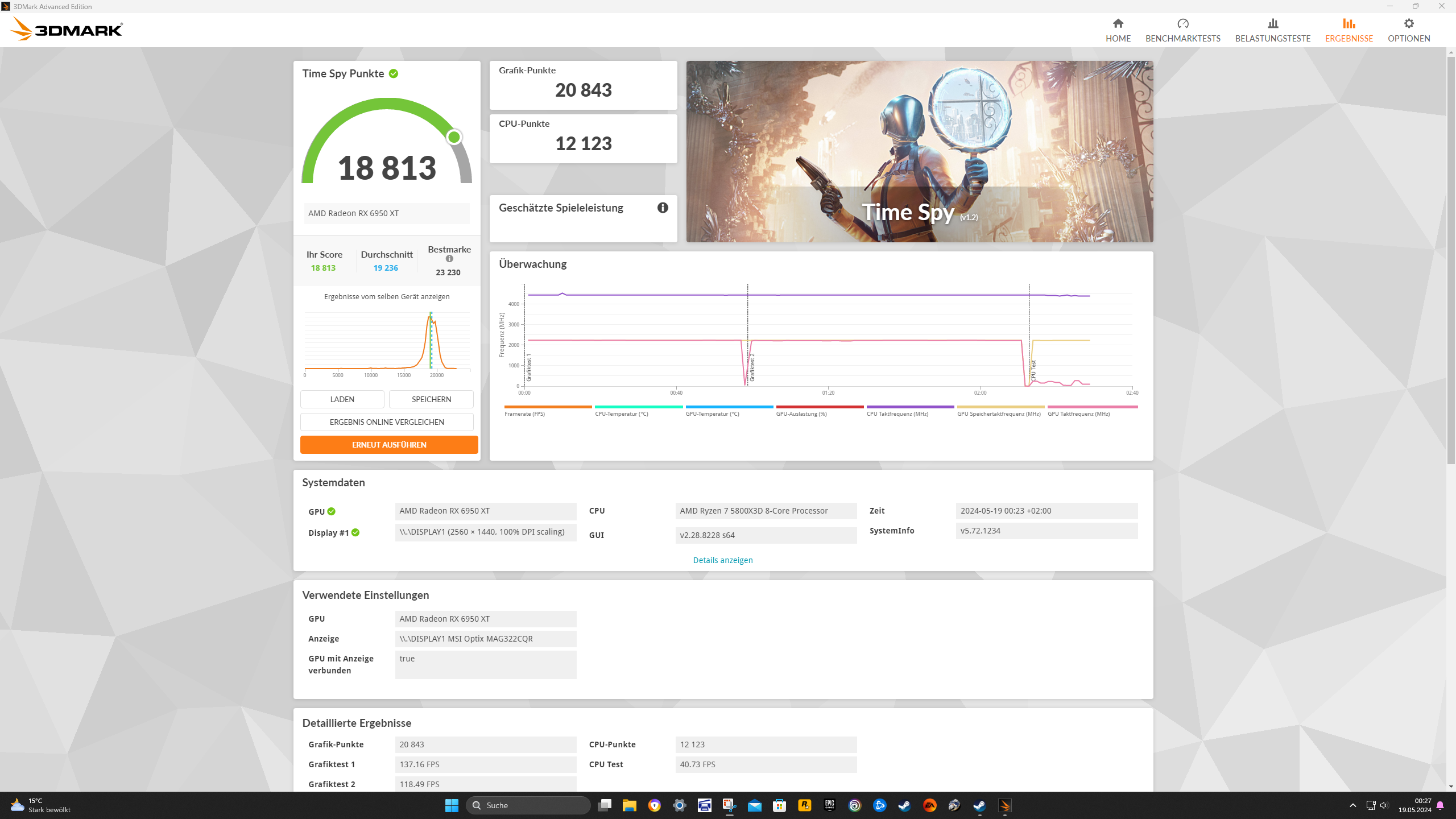1456x819 pixels.
Task: Show hidden icons in the system tray
Action: (x=1353, y=805)
